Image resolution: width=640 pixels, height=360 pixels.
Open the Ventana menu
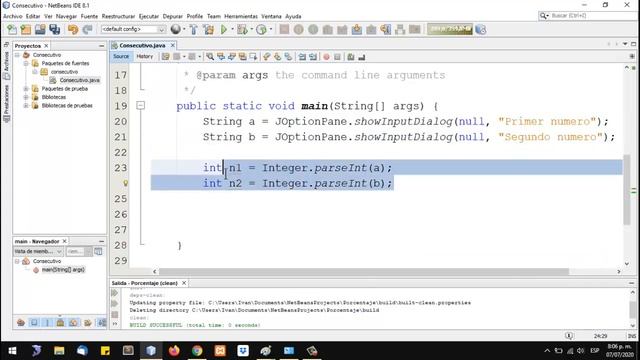click(271, 16)
